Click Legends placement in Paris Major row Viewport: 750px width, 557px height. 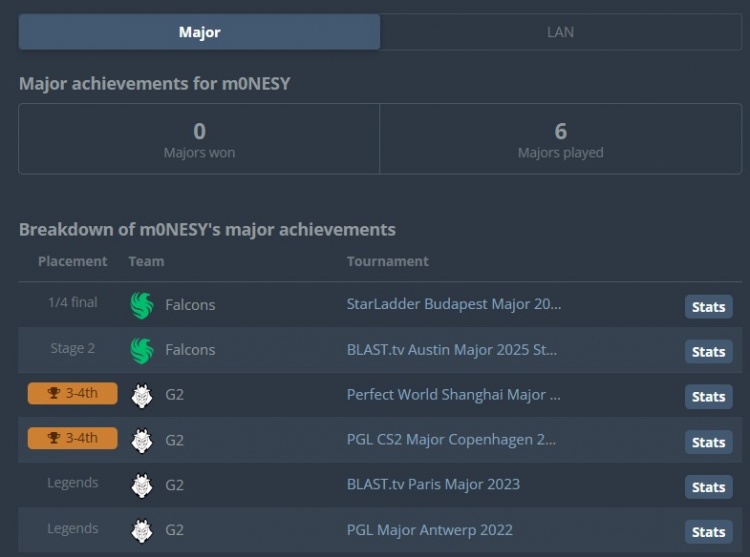(73, 483)
